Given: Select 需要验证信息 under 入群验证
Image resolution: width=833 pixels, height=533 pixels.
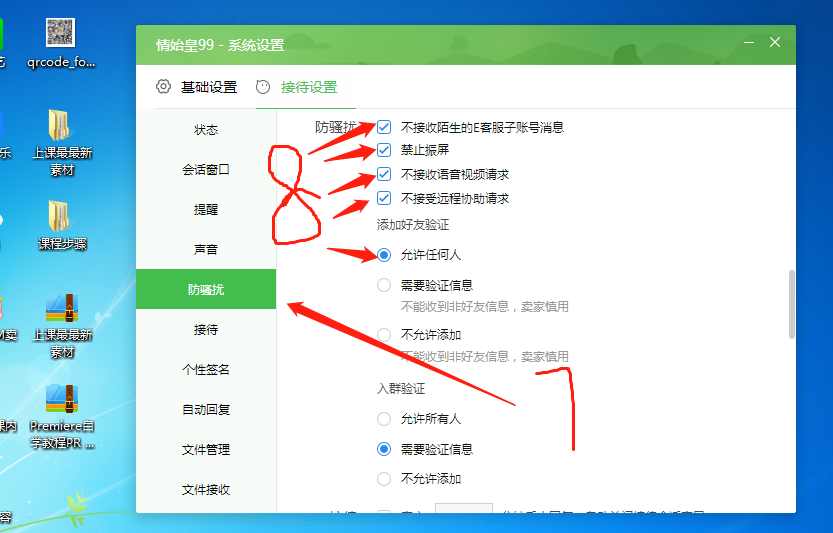Looking at the screenshot, I should click(x=384, y=449).
